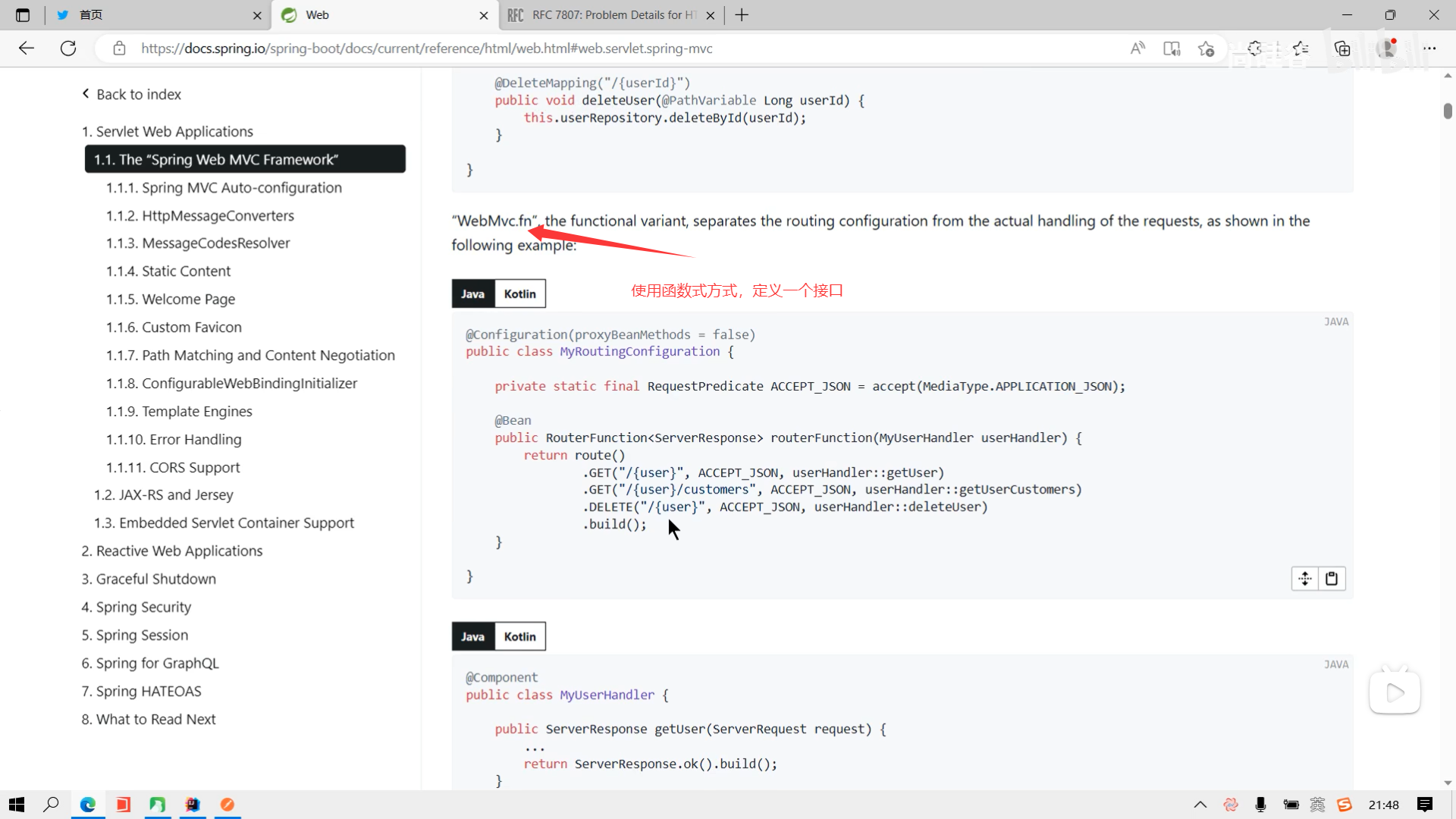The height and width of the screenshot is (819, 1456).
Task: Switch first code sample to Kotlin
Action: 519,294
